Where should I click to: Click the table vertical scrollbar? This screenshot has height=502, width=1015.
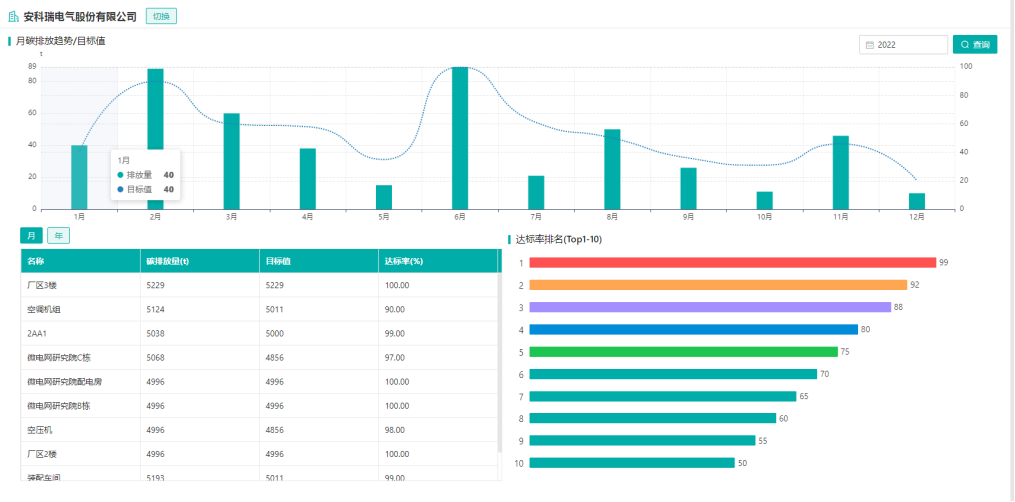[x=499, y=362]
